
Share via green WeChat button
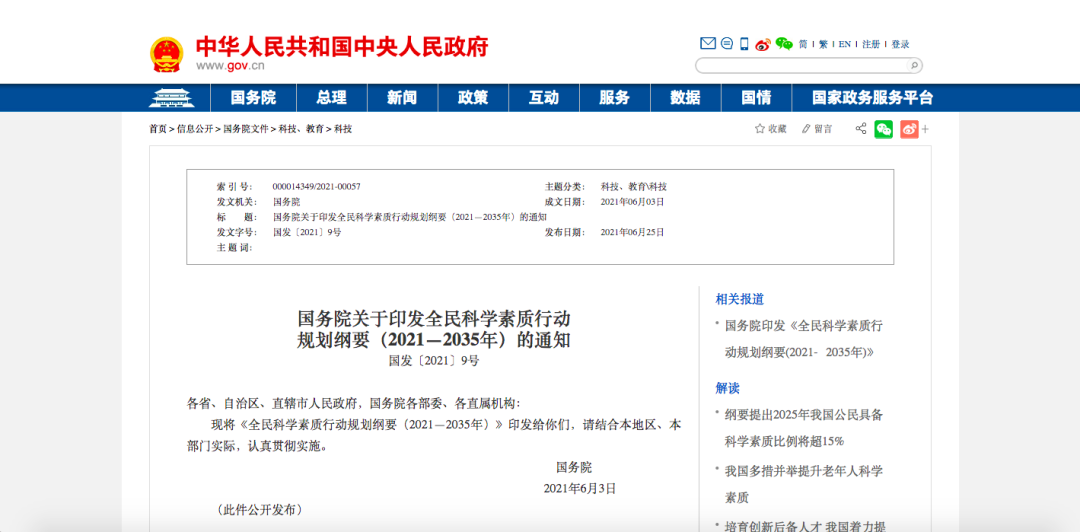coord(883,129)
